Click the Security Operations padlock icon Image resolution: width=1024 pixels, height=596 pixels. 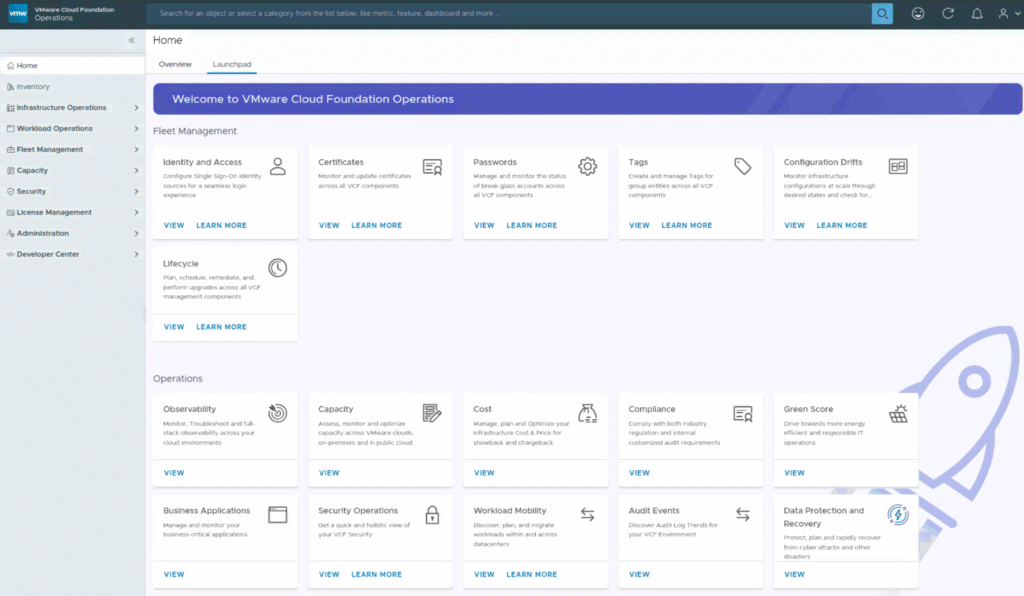tap(432, 515)
